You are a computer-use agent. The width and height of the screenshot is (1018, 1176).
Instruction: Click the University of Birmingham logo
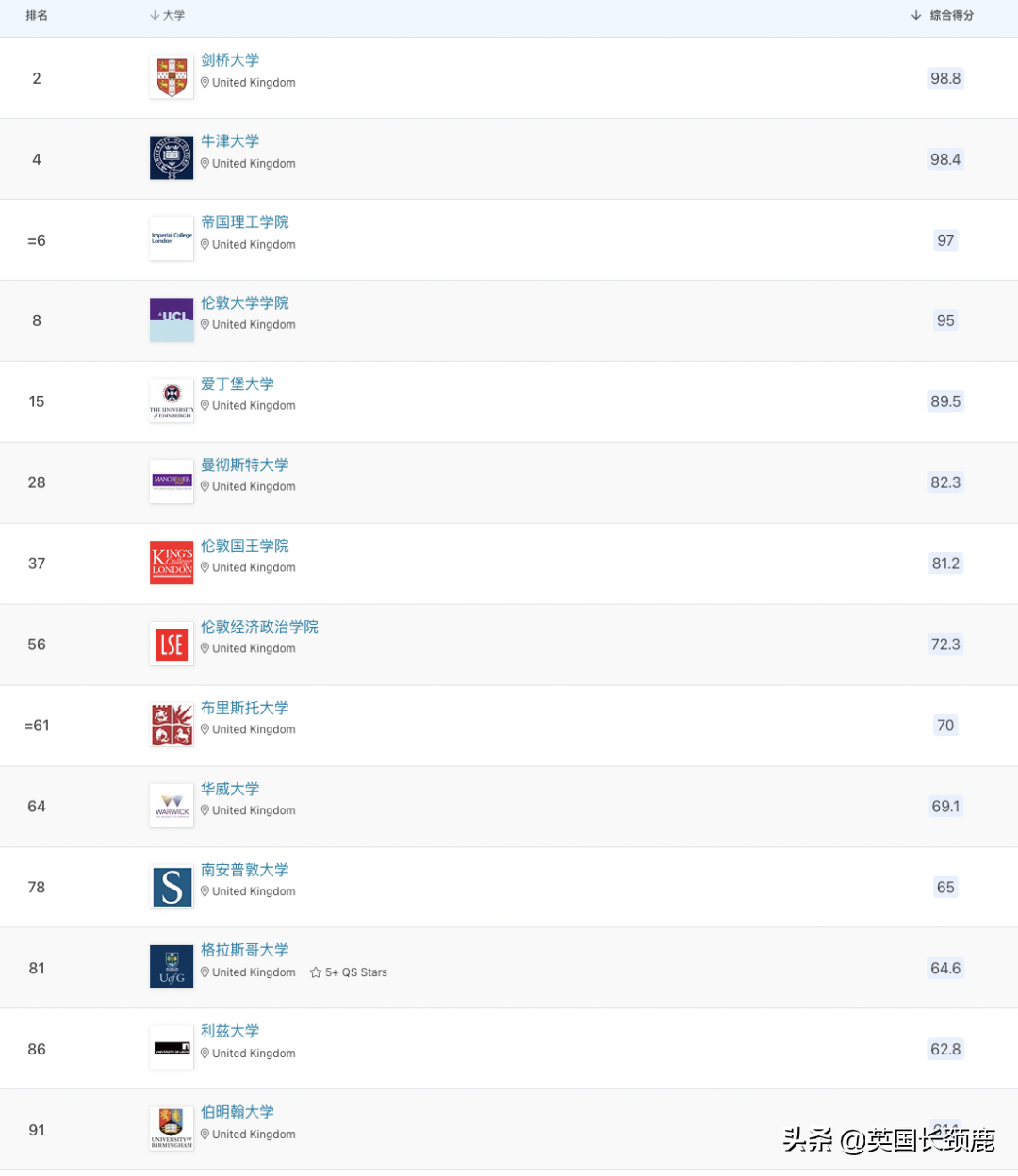(172, 1129)
